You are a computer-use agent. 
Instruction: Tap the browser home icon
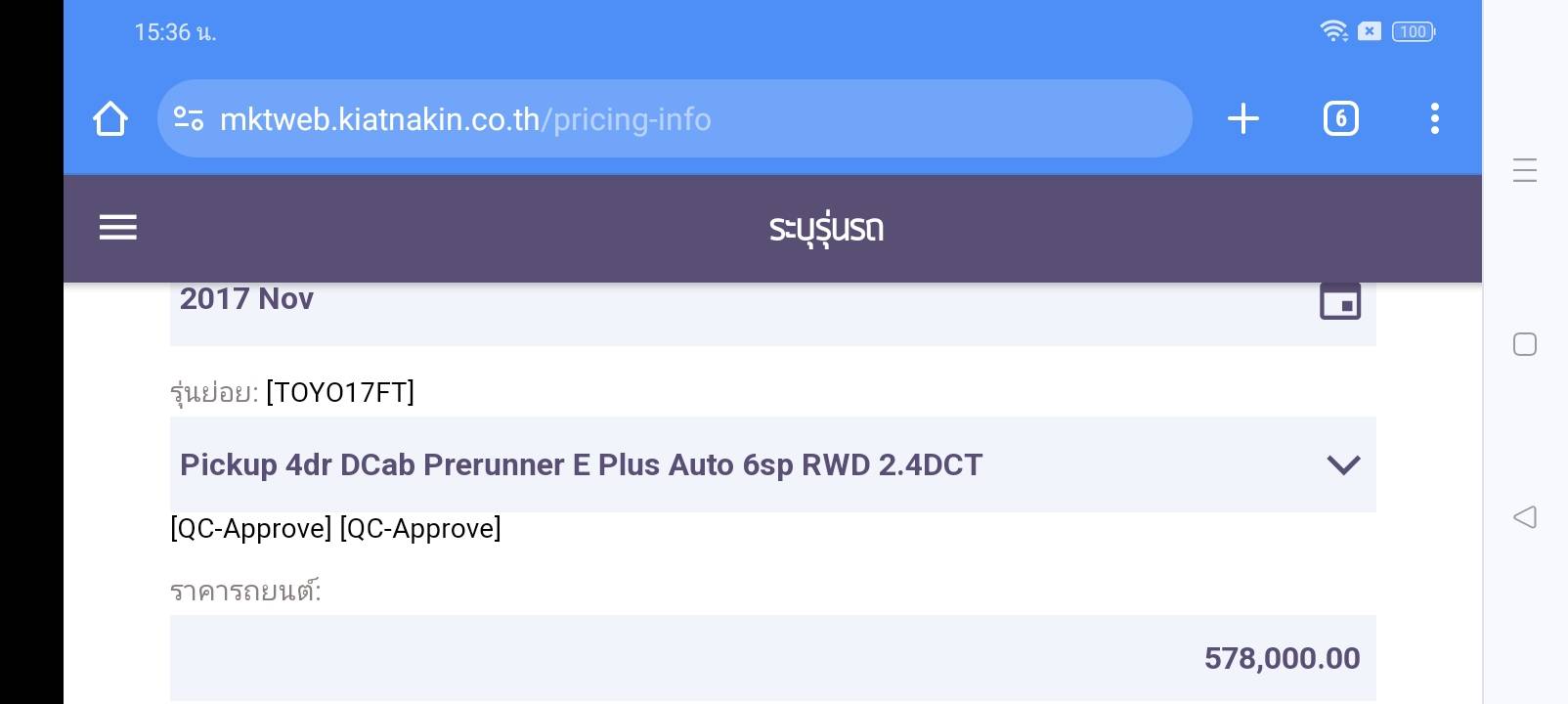click(110, 119)
